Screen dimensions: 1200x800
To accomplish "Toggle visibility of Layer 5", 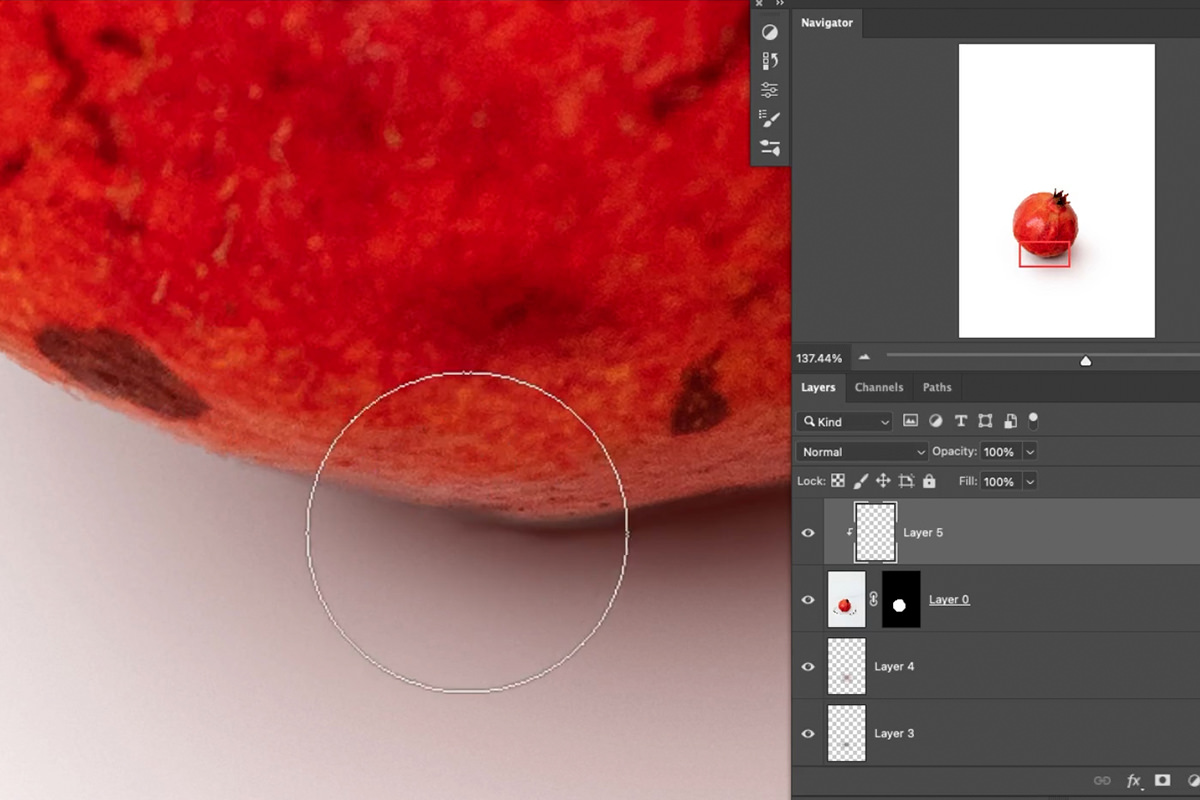I will pyautogui.click(x=807, y=532).
